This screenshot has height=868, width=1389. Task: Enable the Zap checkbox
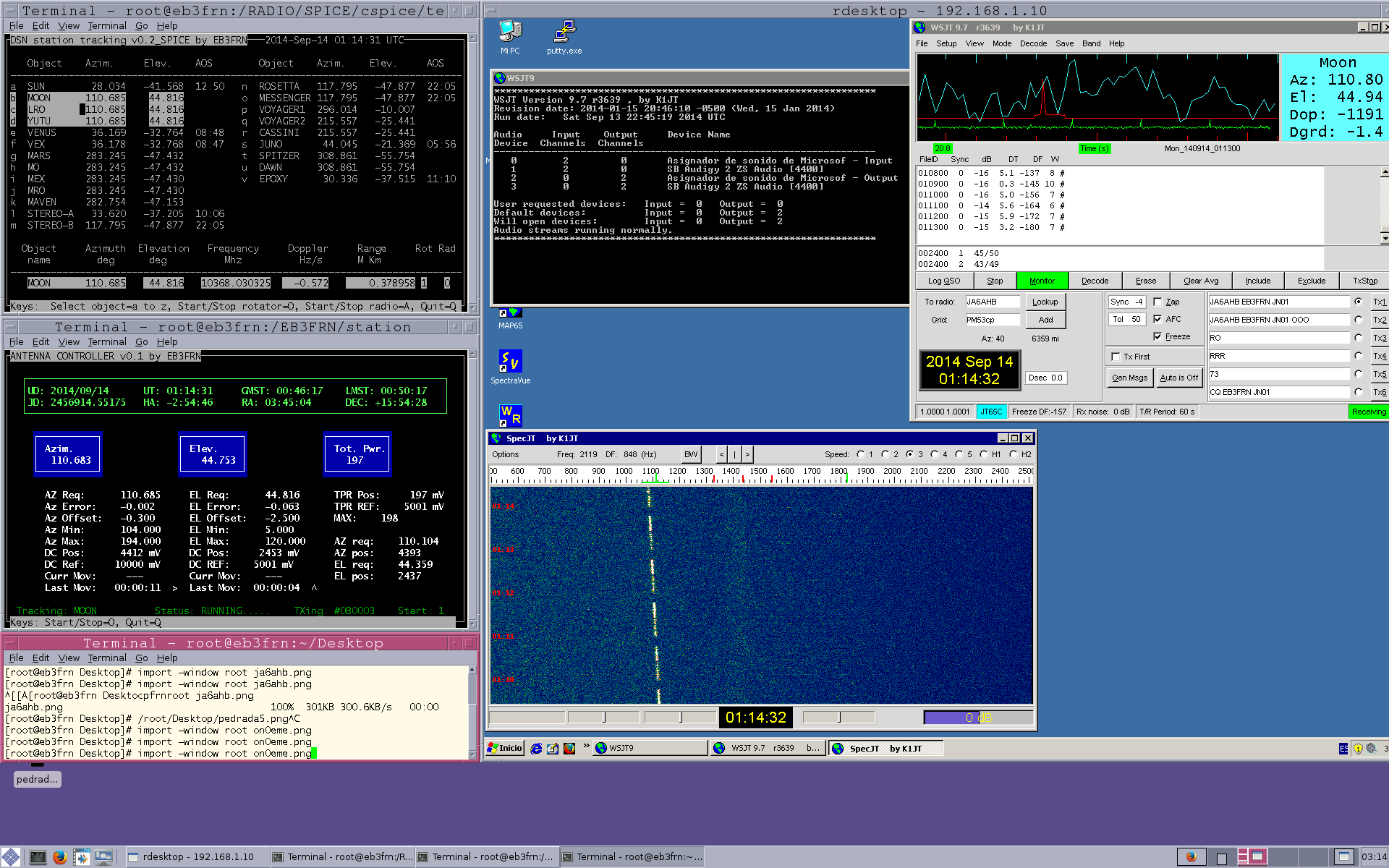point(1157,302)
